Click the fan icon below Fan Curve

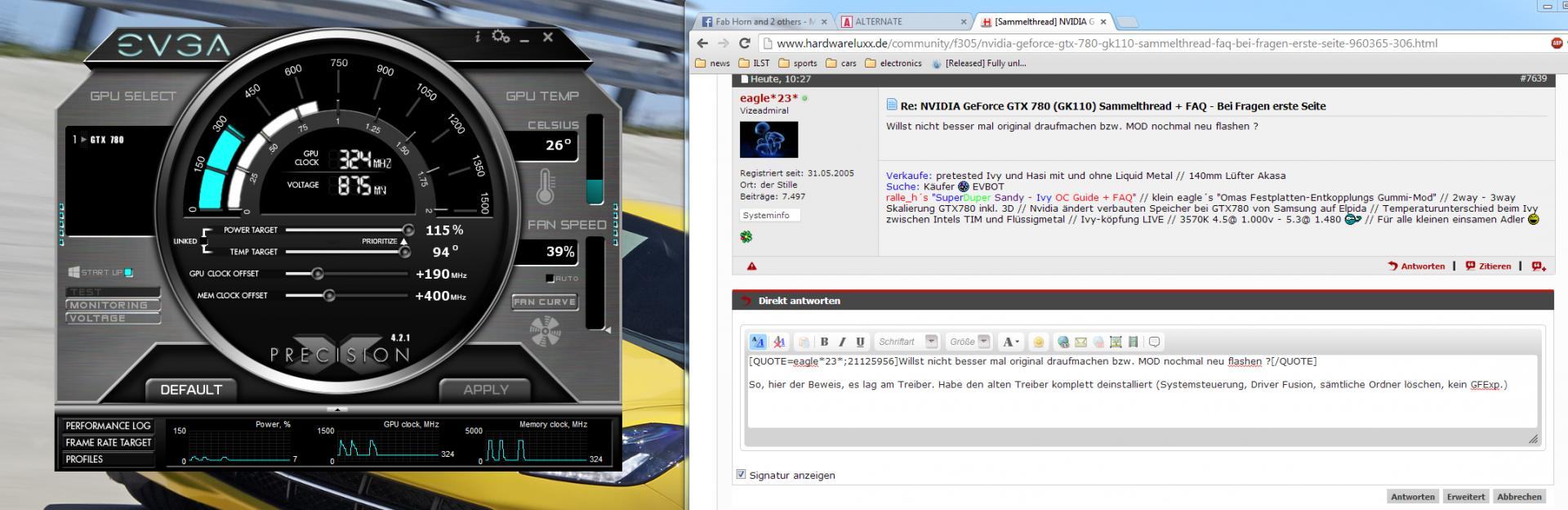click(x=545, y=331)
